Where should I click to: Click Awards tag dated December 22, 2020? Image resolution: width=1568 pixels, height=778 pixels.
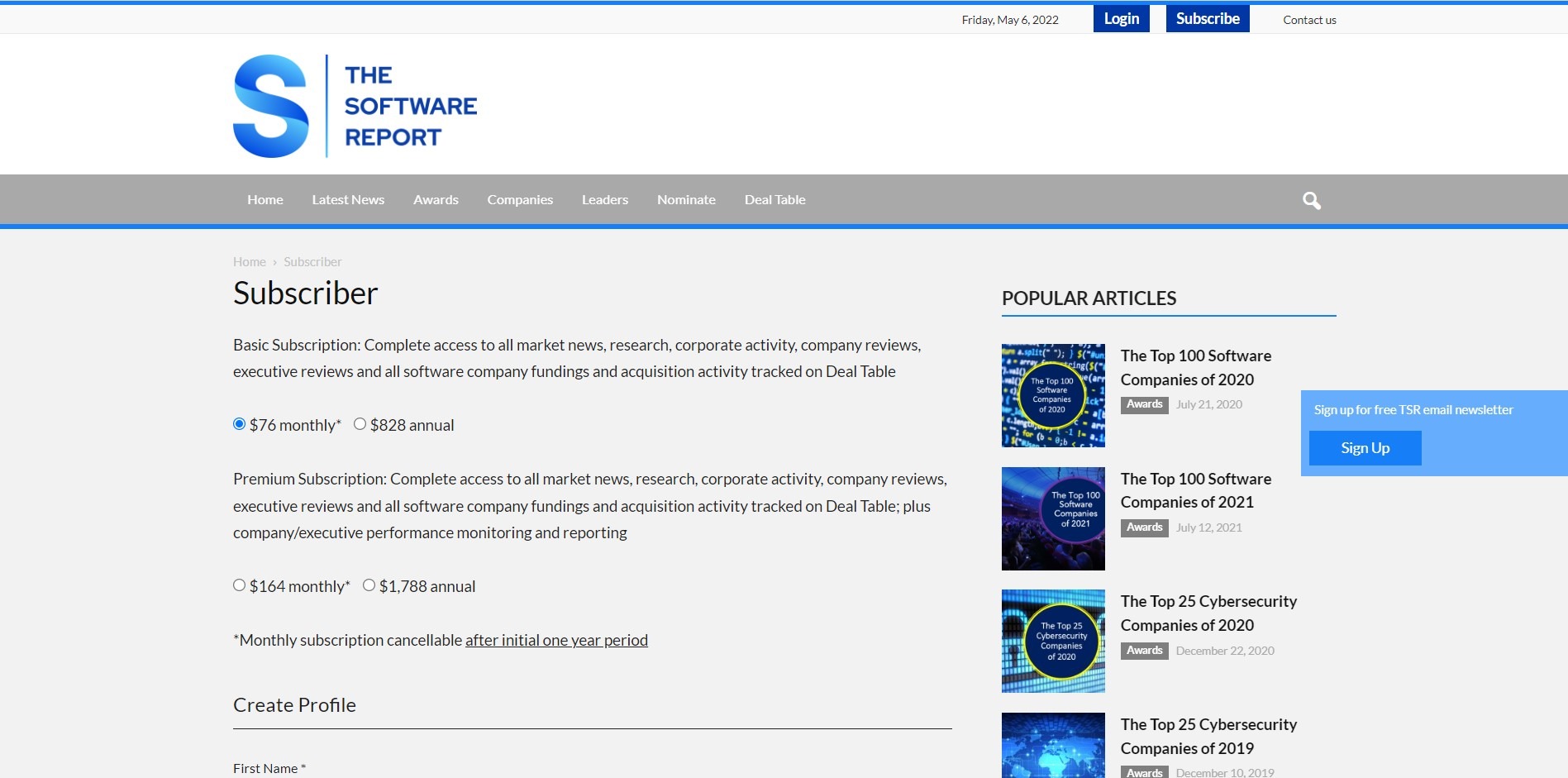click(x=1144, y=651)
